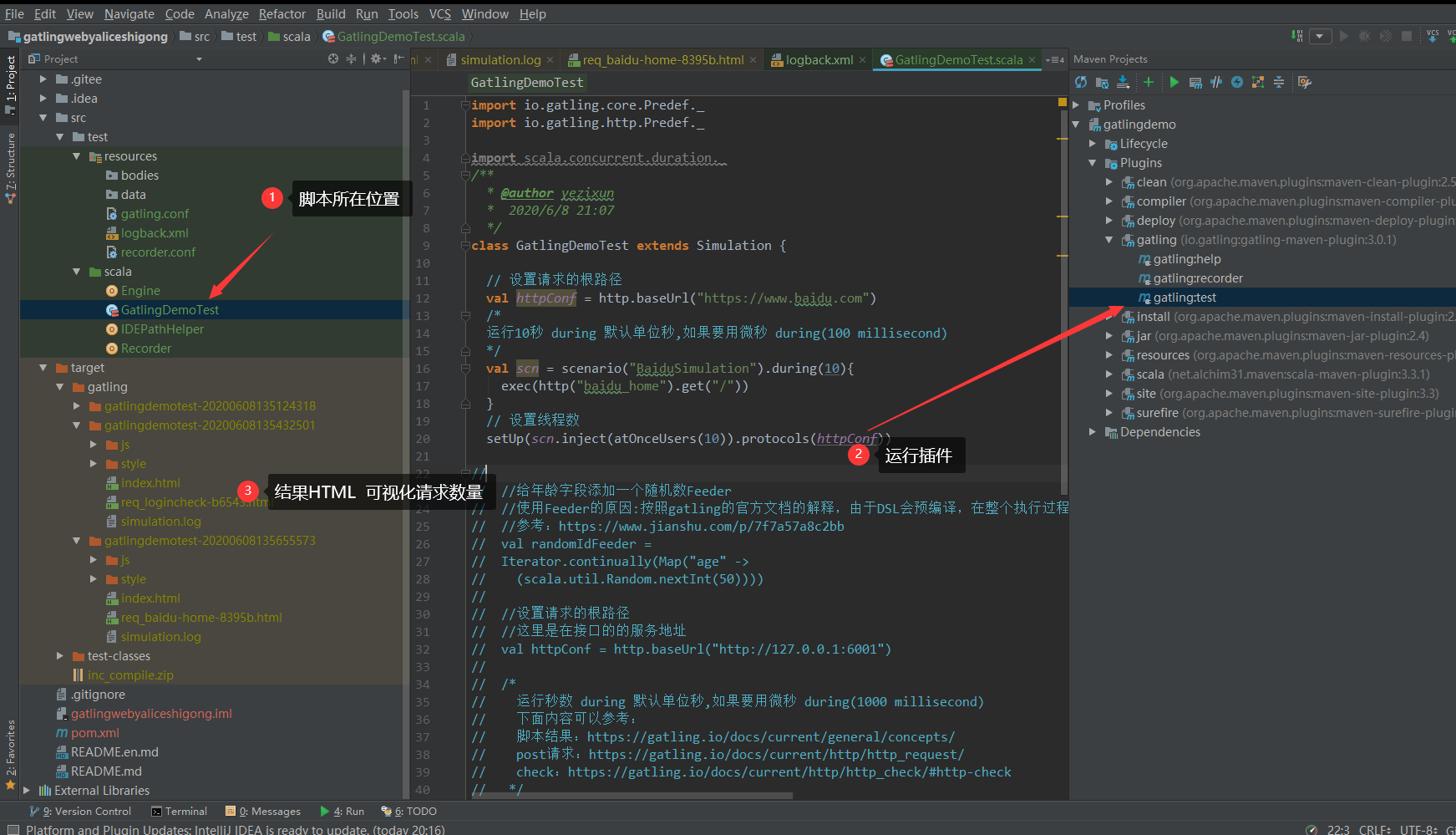The width and height of the screenshot is (1456, 835).
Task: Collapse the target folder in project tree
Action: (x=43, y=368)
